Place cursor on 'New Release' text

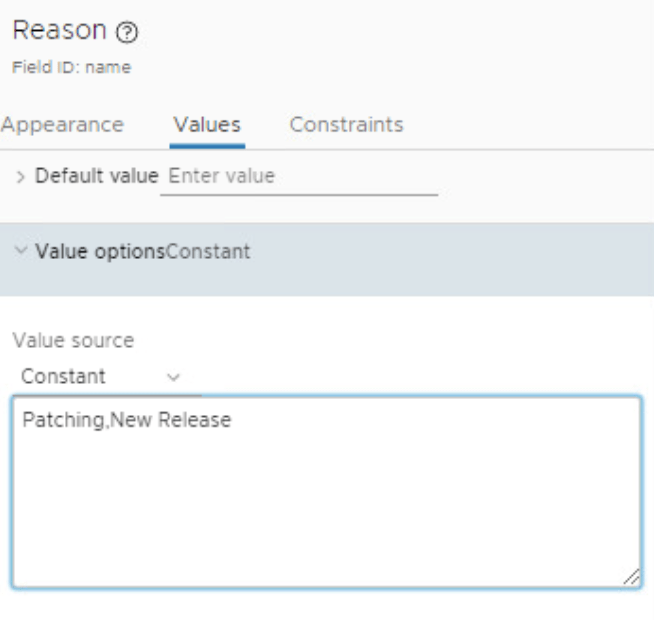tap(171, 420)
